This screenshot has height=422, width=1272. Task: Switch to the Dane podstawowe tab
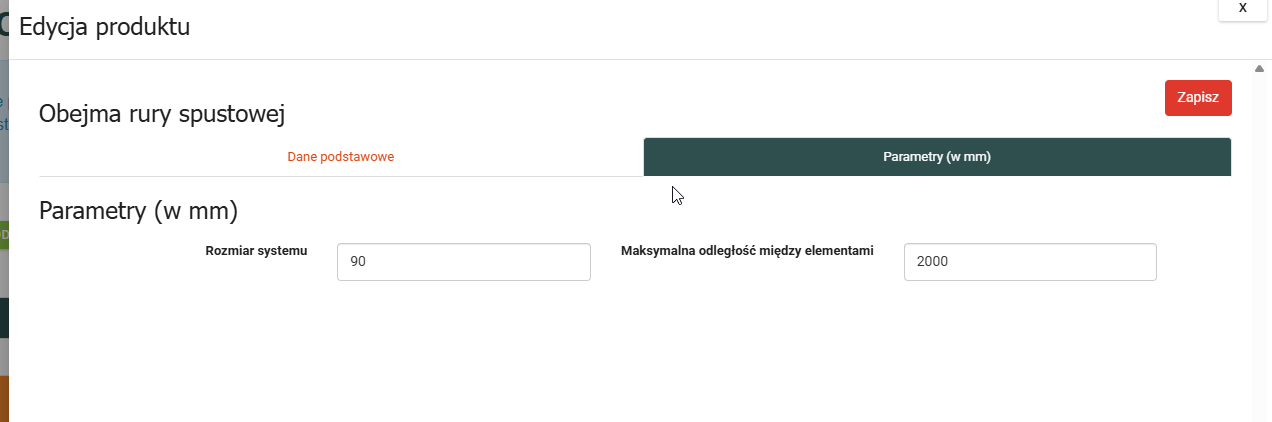pos(341,157)
